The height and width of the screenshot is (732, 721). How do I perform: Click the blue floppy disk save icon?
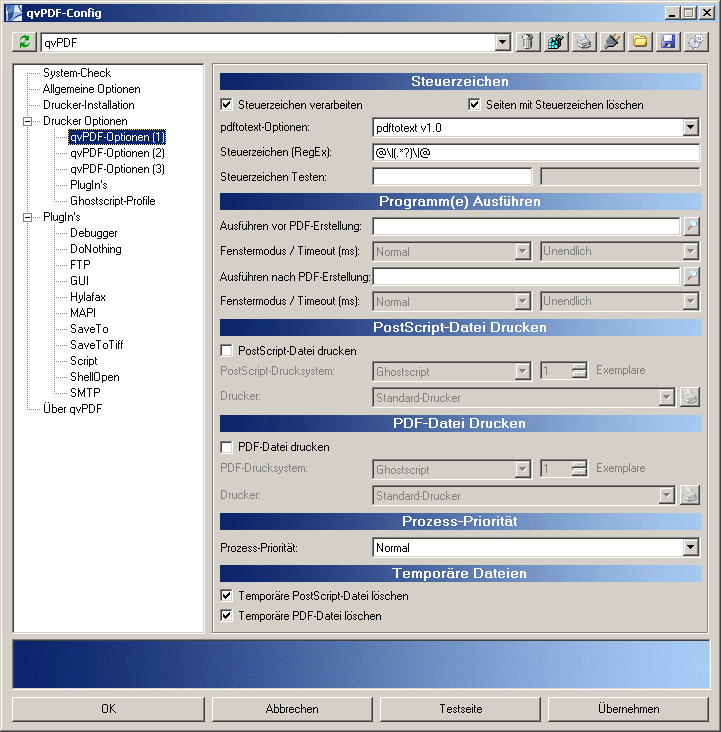tap(668, 42)
